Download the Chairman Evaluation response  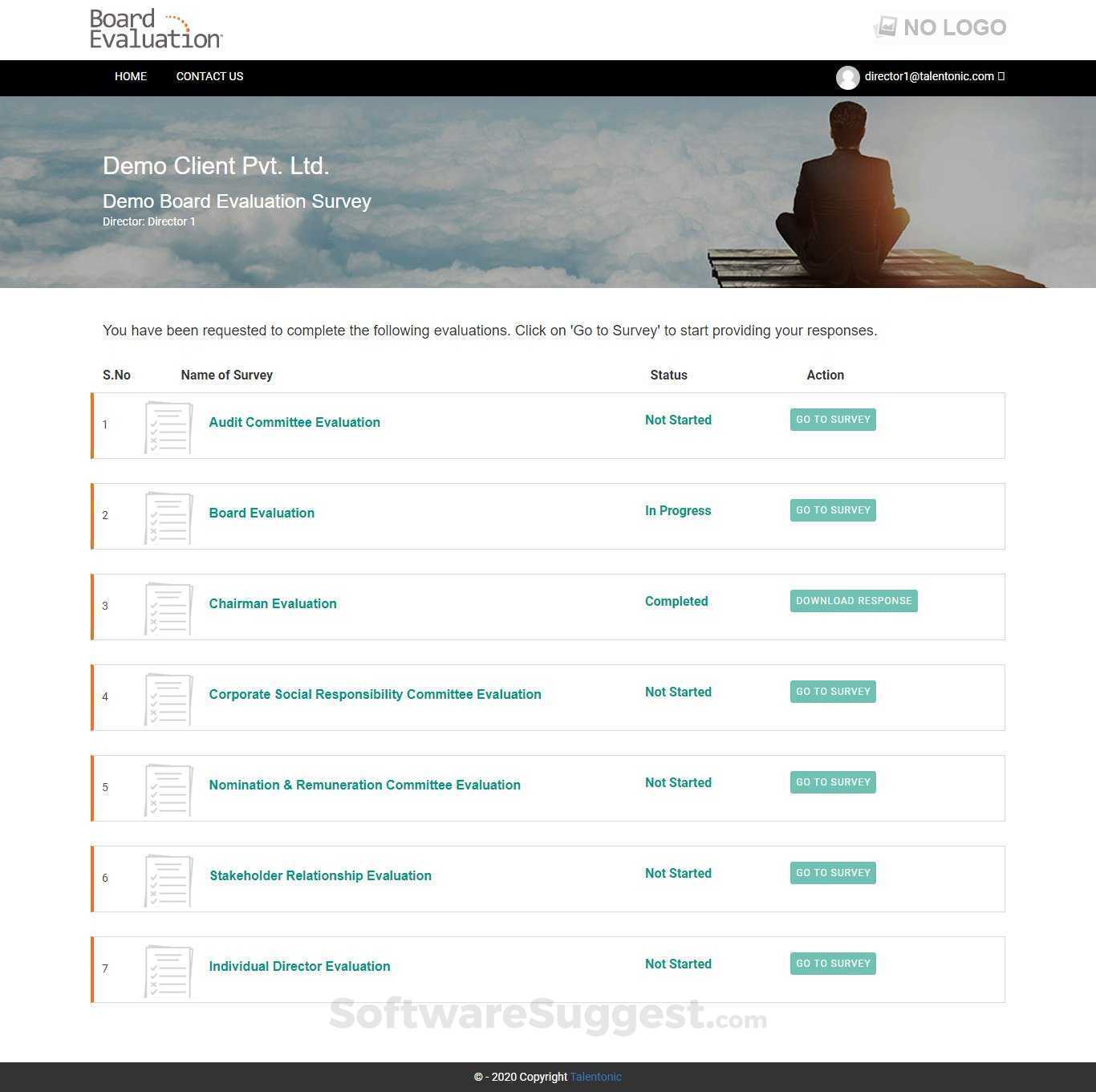(x=854, y=600)
